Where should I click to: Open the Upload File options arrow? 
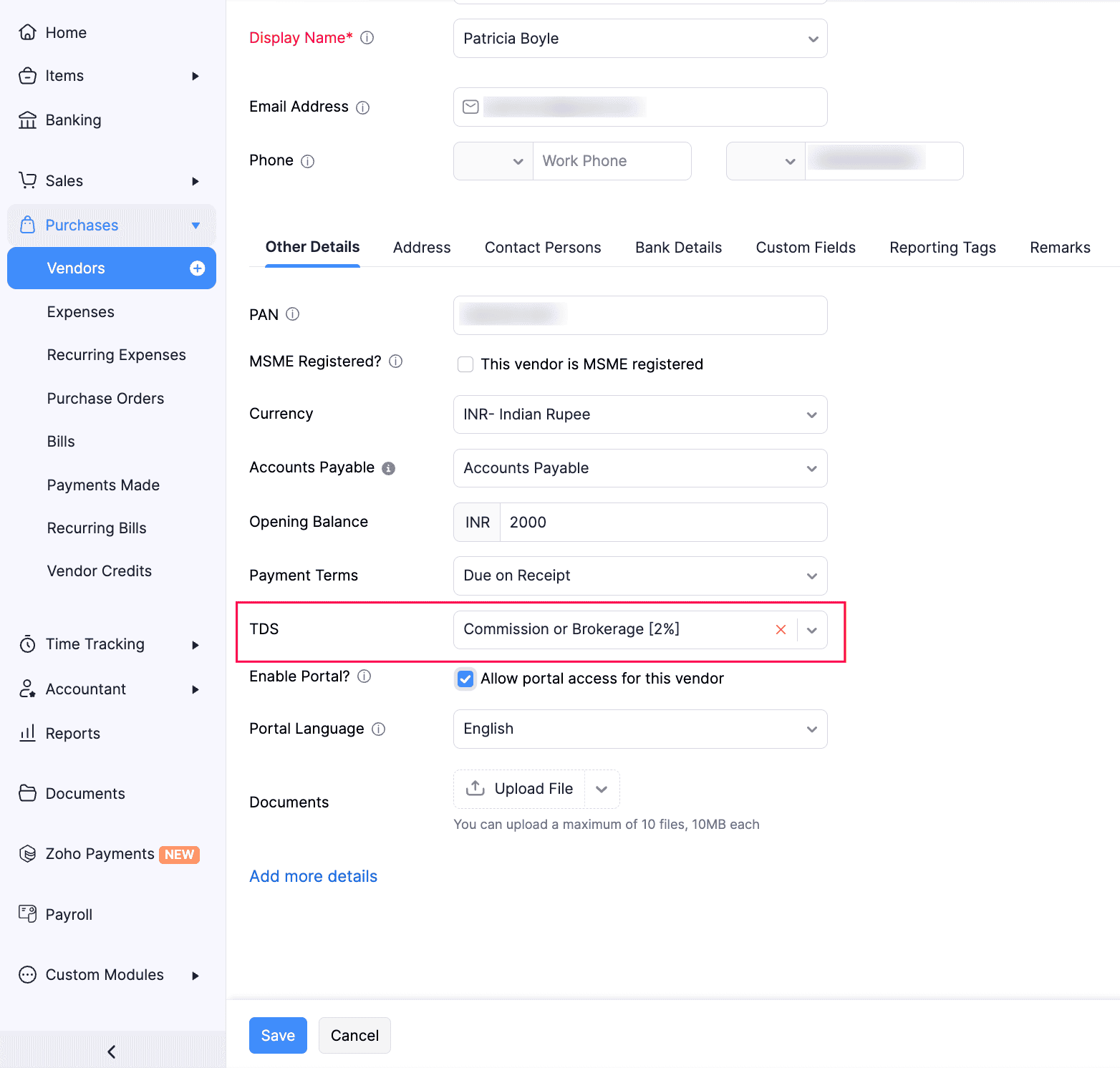602,789
